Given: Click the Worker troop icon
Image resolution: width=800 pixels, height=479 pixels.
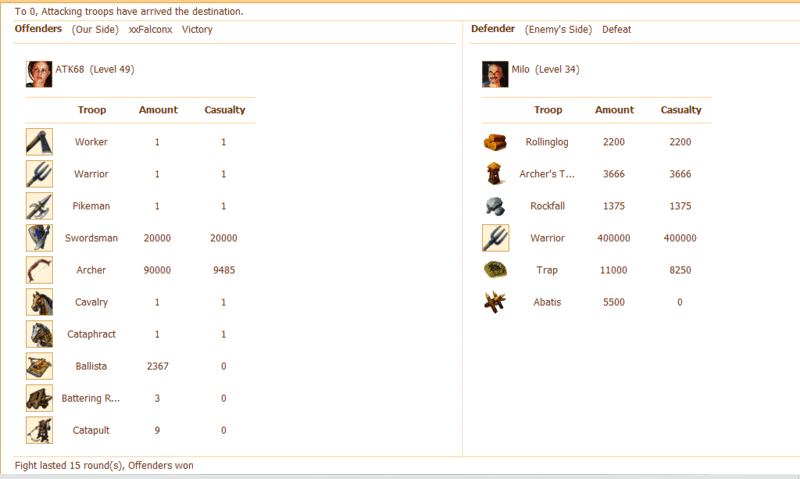Looking at the screenshot, I should pyautogui.click(x=39, y=142).
